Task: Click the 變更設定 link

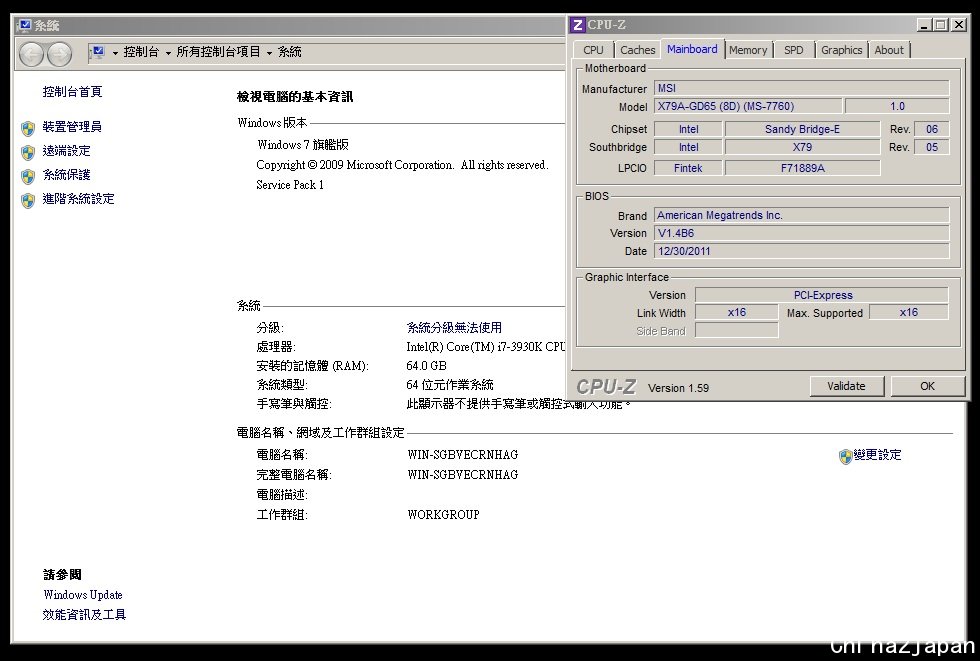Action: (x=878, y=455)
